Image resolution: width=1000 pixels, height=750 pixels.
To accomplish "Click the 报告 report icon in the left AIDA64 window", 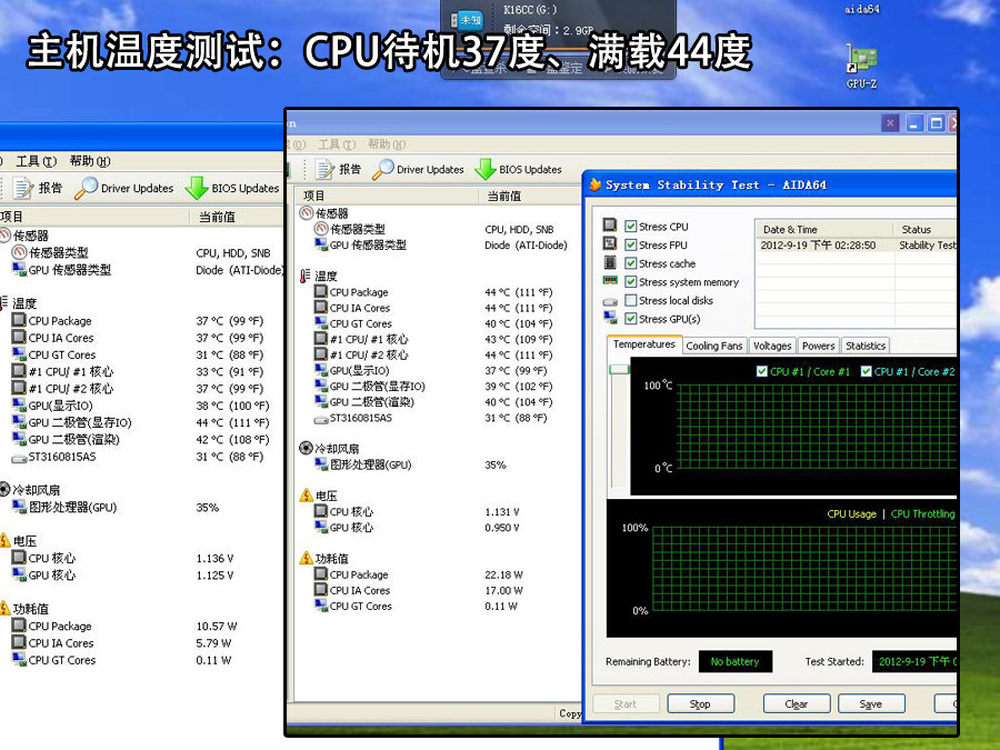I will click(x=24, y=188).
